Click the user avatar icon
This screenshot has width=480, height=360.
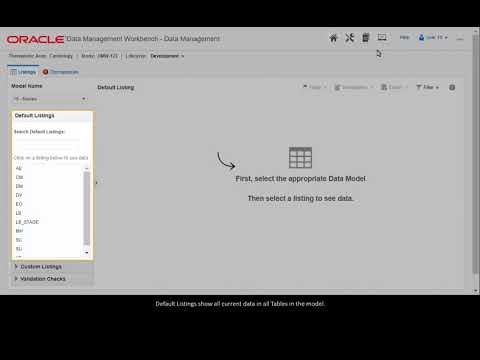(422, 37)
